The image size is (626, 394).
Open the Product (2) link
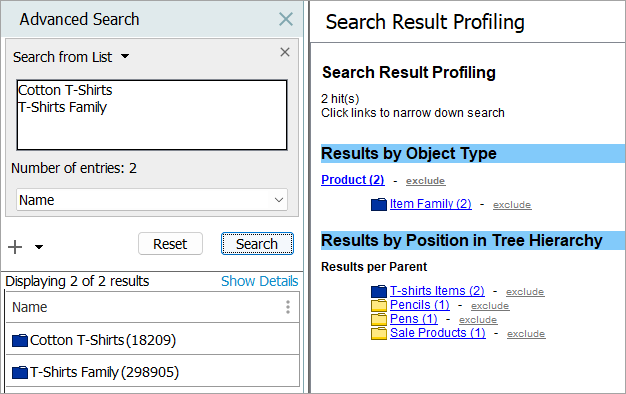pos(353,180)
